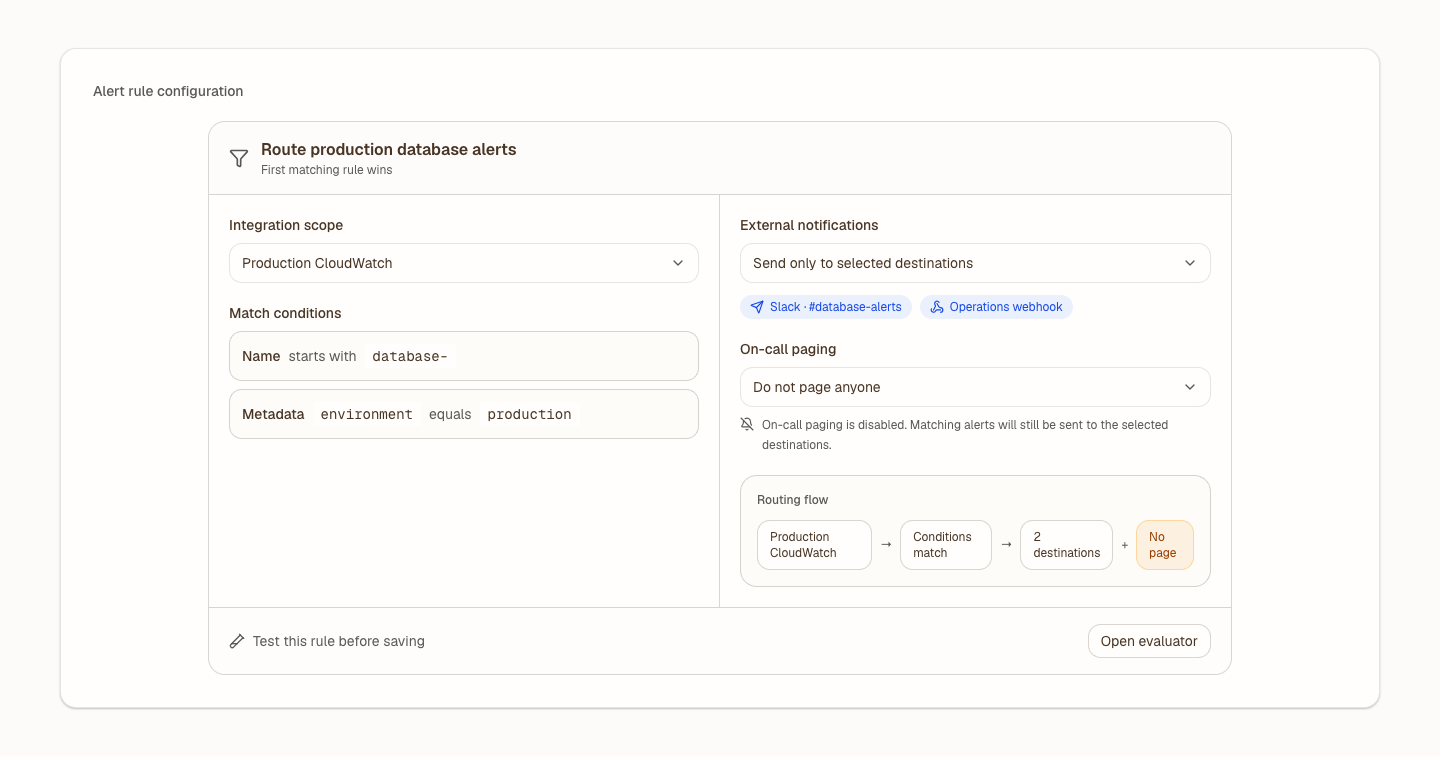The width and height of the screenshot is (1440, 760).
Task: Click the pencil icon beside Test this rule
Action: (x=237, y=641)
